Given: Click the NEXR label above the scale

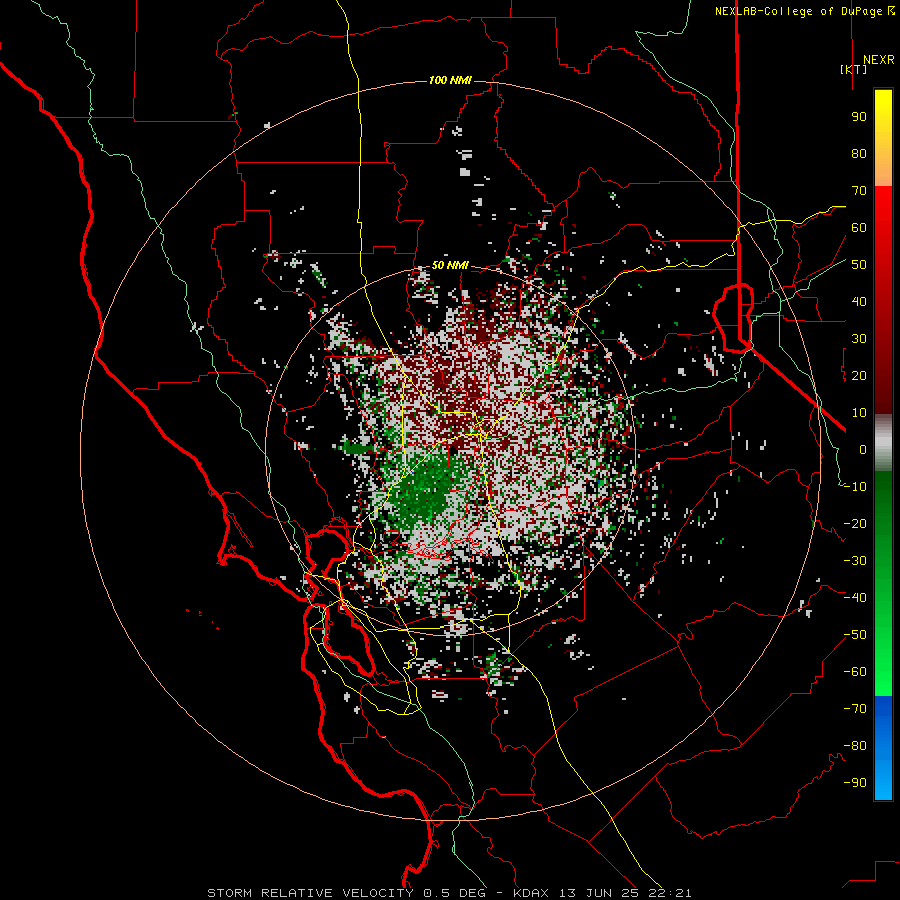Looking at the screenshot, I should click(x=878, y=60).
